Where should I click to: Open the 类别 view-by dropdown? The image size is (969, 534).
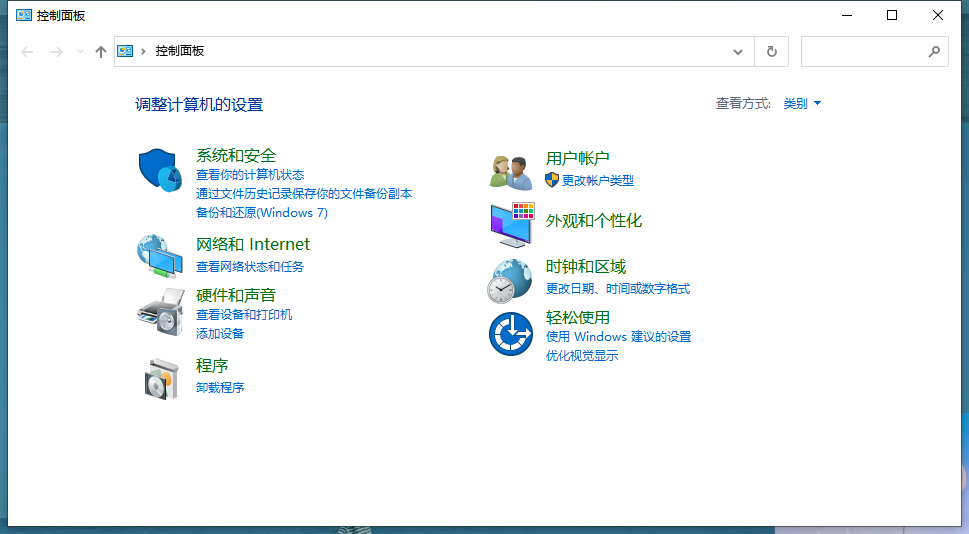point(802,103)
